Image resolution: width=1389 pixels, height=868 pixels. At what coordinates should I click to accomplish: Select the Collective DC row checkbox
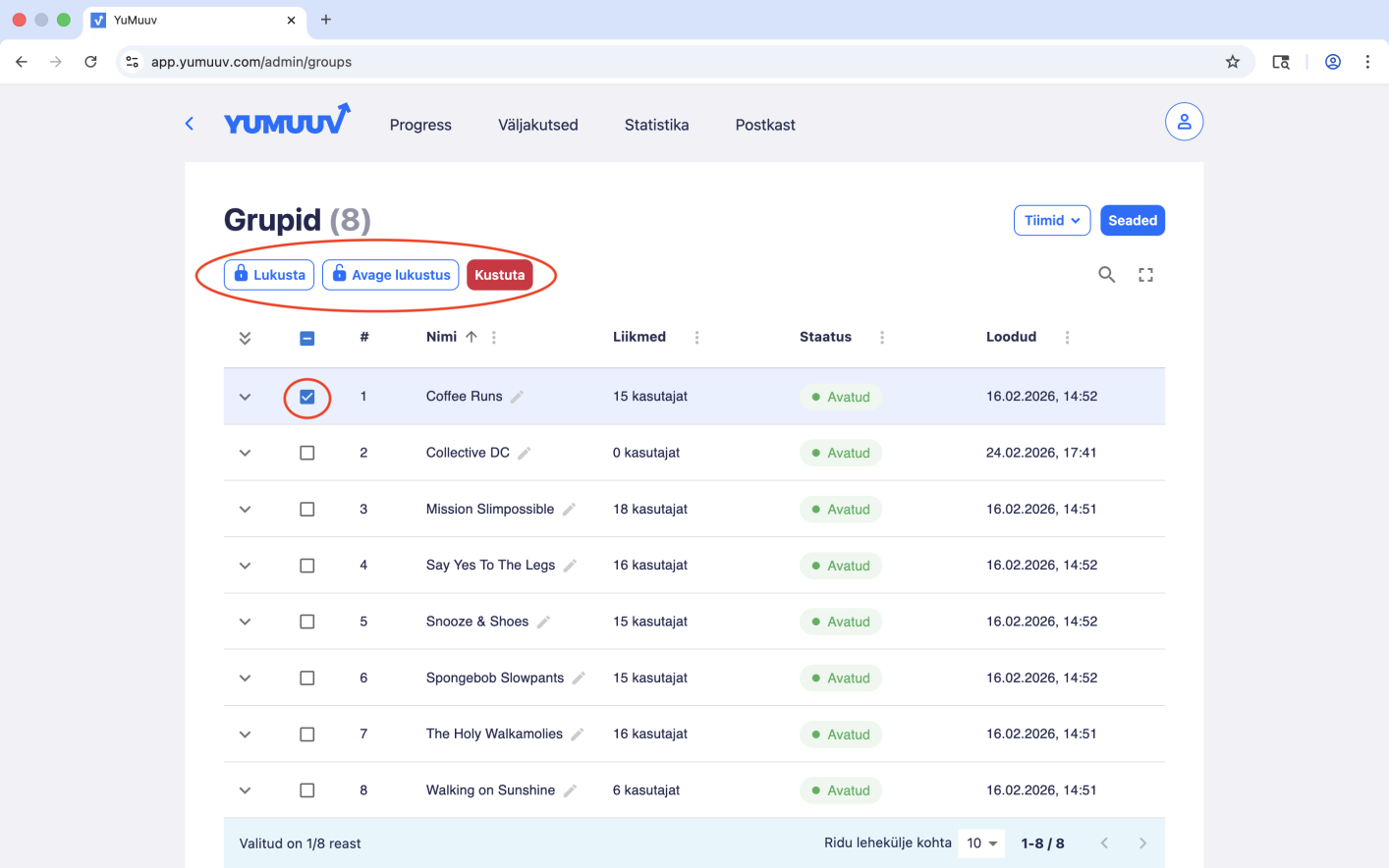click(x=307, y=453)
